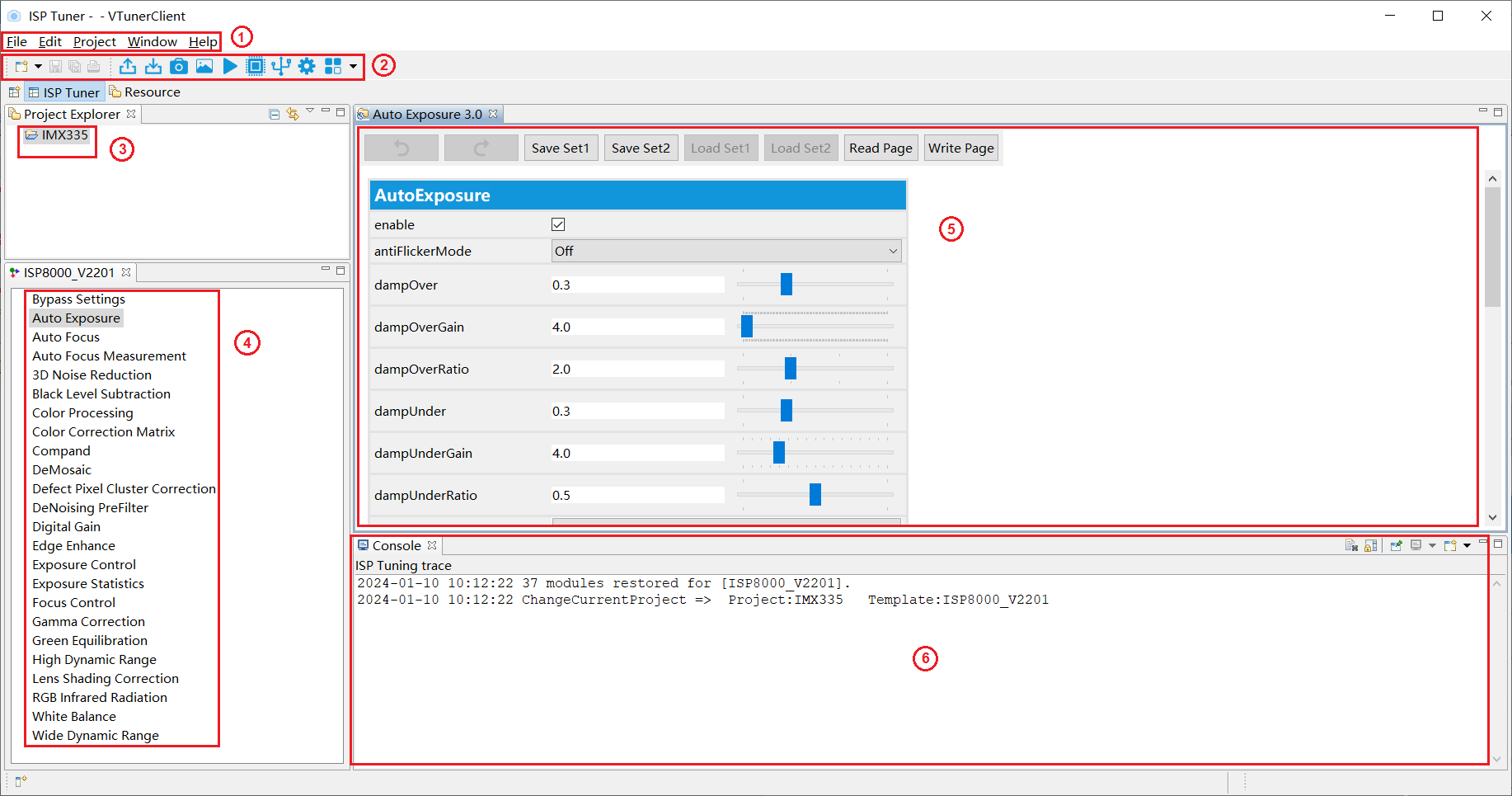
Task: Click the Write Page button
Action: pyautogui.click(x=961, y=148)
